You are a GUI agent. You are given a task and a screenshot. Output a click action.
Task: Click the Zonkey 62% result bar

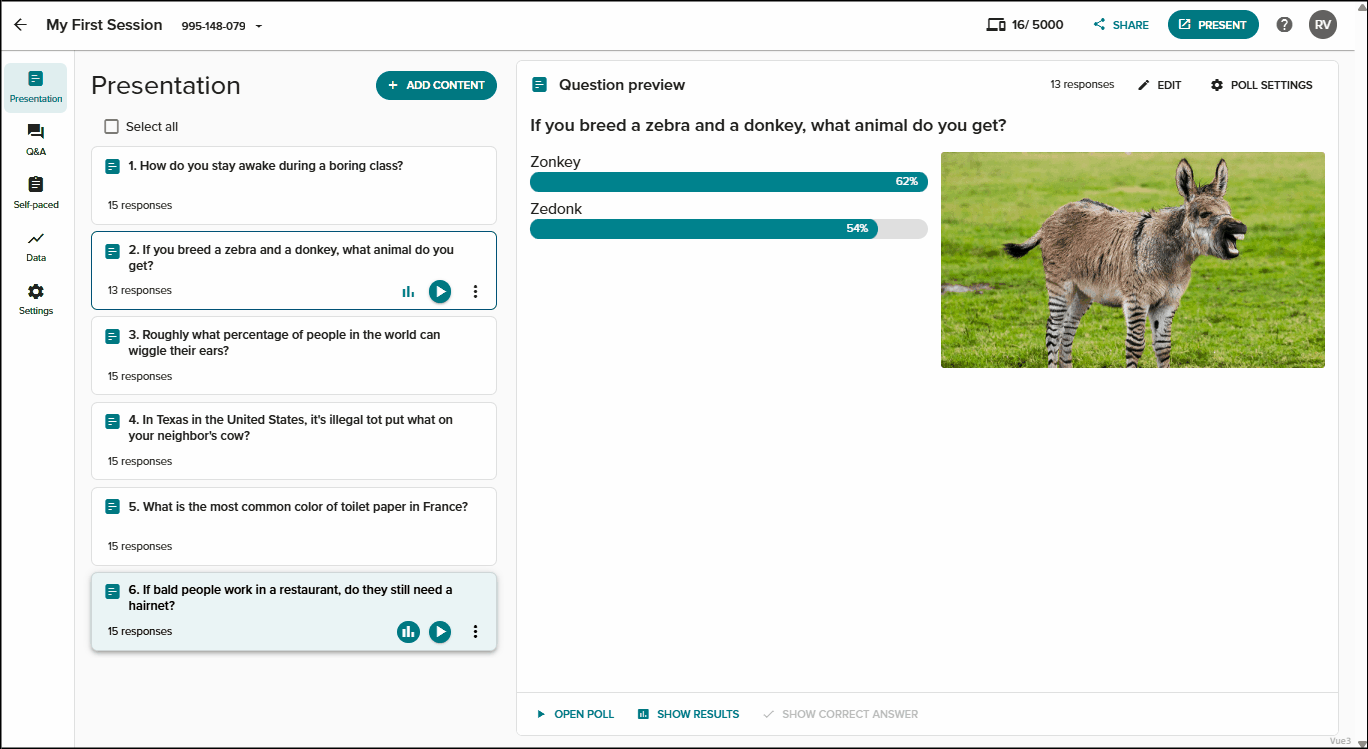[729, 182]
